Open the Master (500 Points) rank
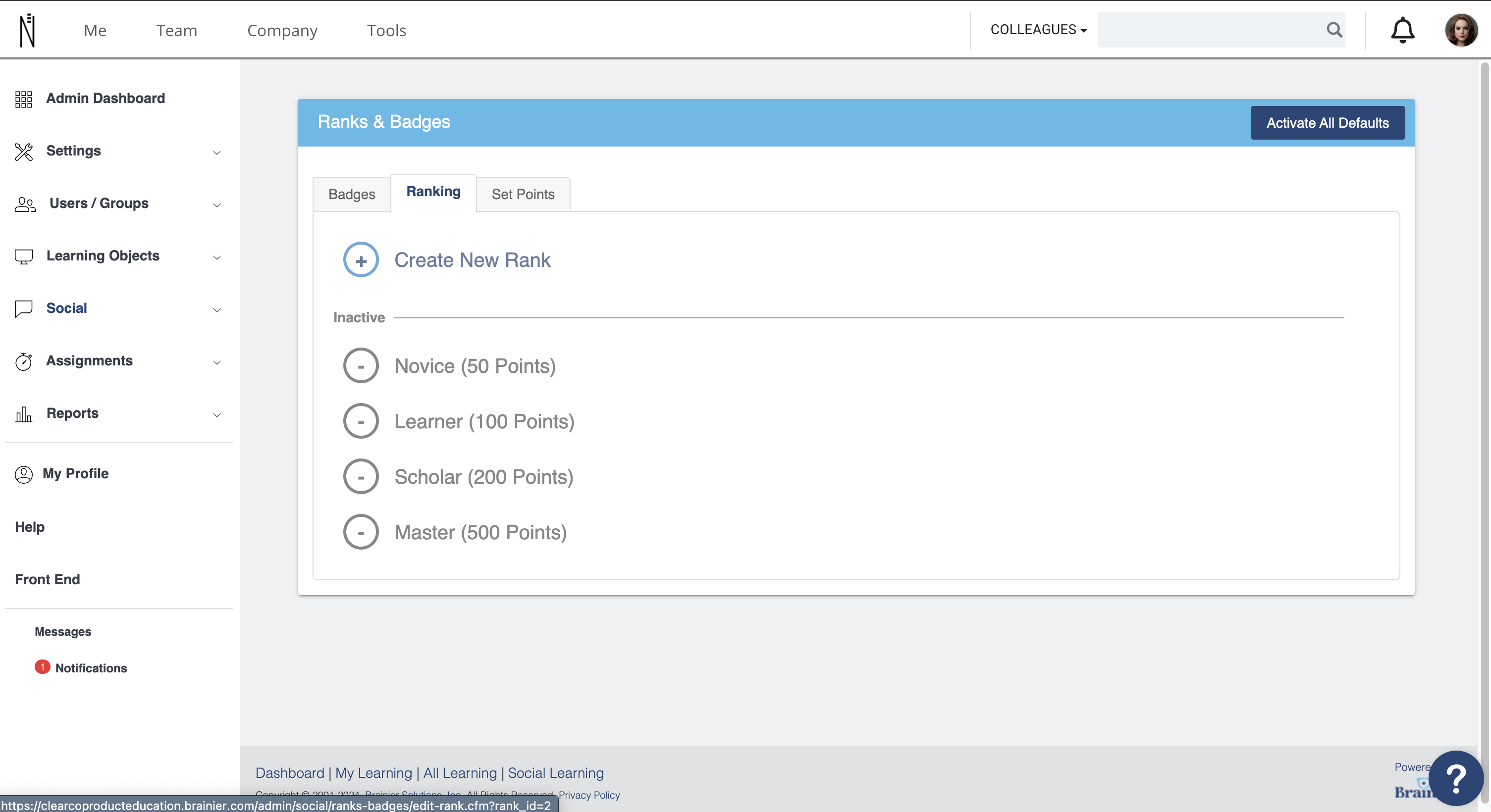The image size is (1491, 812). (480, 533)
